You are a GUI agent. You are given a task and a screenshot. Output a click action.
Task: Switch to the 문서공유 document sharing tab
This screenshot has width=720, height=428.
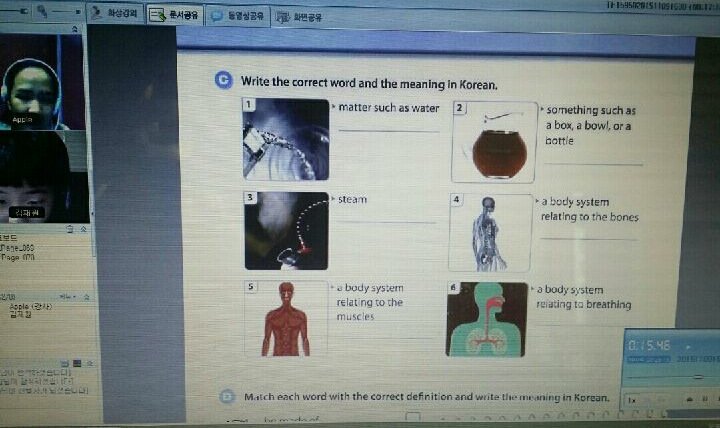pos(176,15)
